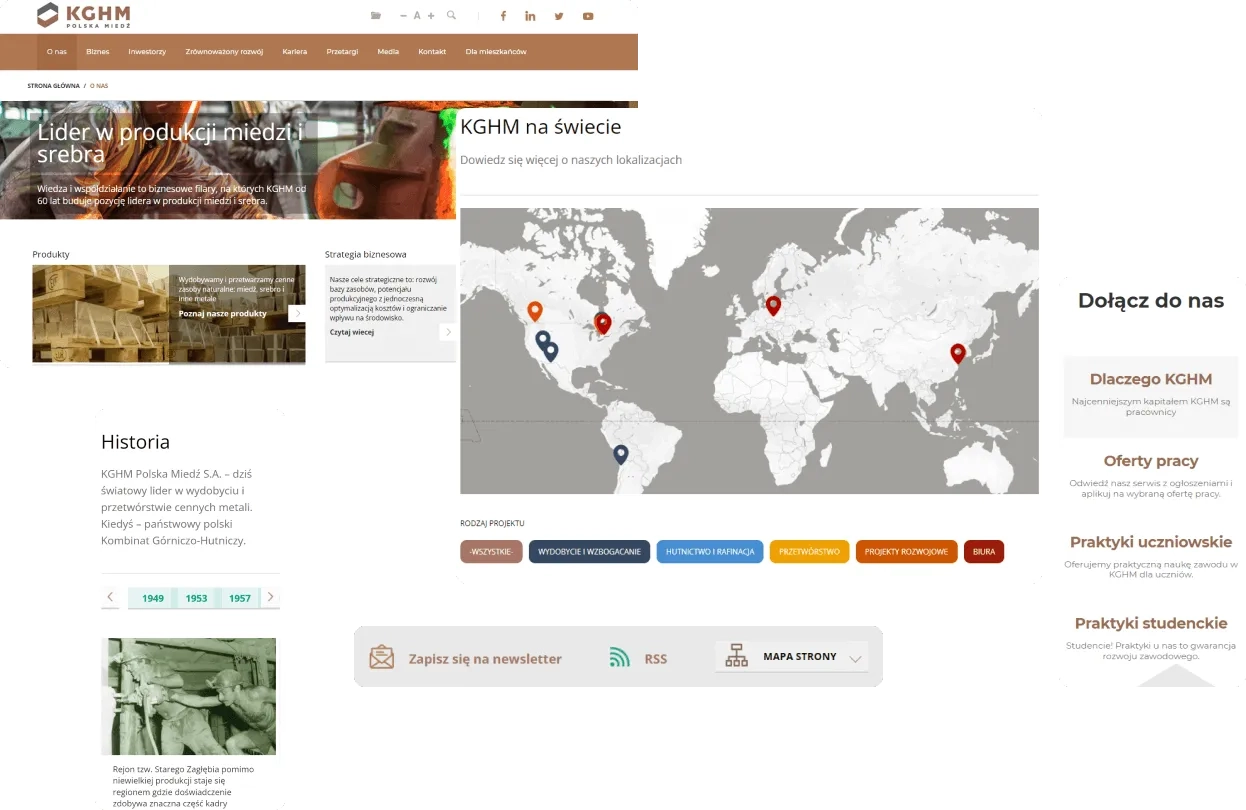This screenshot has width=1246, height=810.
Task: Expand the Mapa strony dropdown
Action: point(854,658)
